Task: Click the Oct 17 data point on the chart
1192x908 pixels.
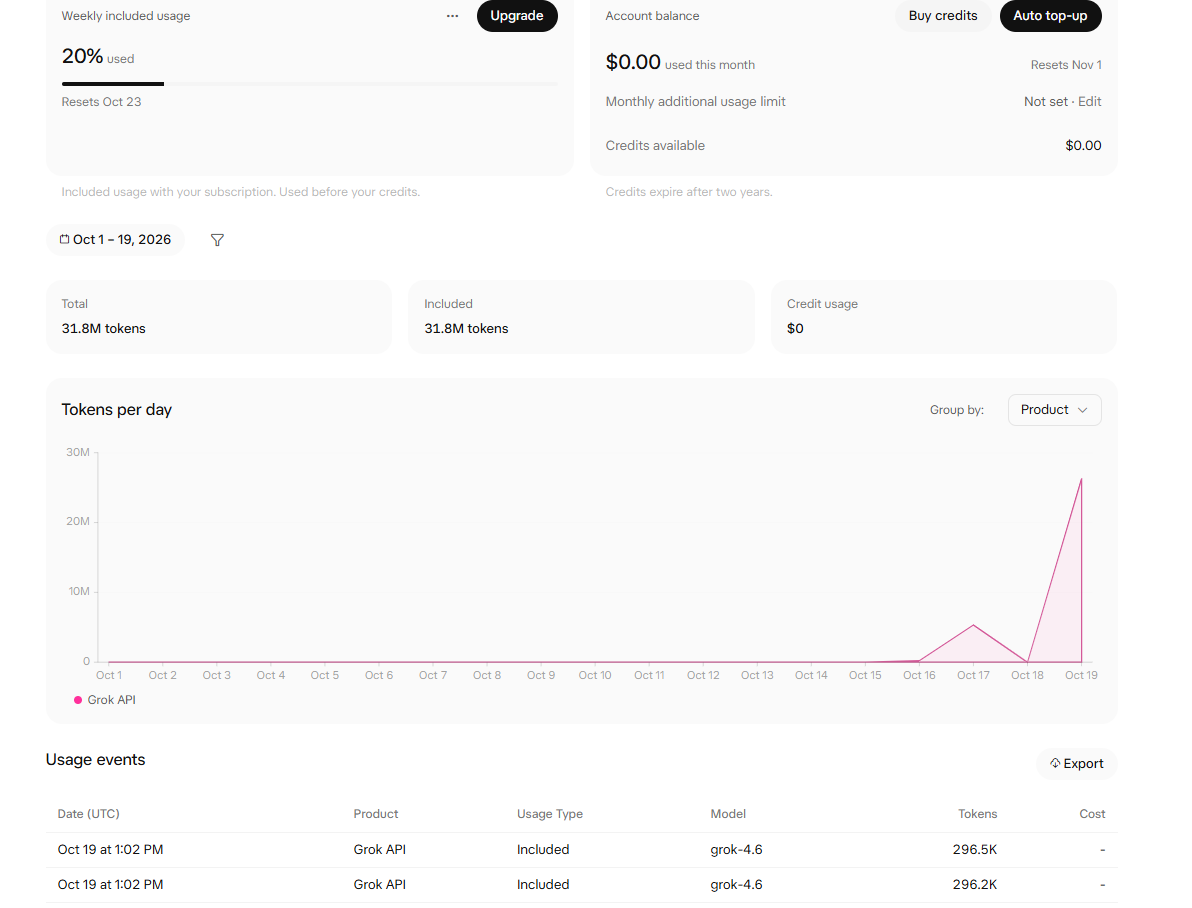Action: (973, 625)
